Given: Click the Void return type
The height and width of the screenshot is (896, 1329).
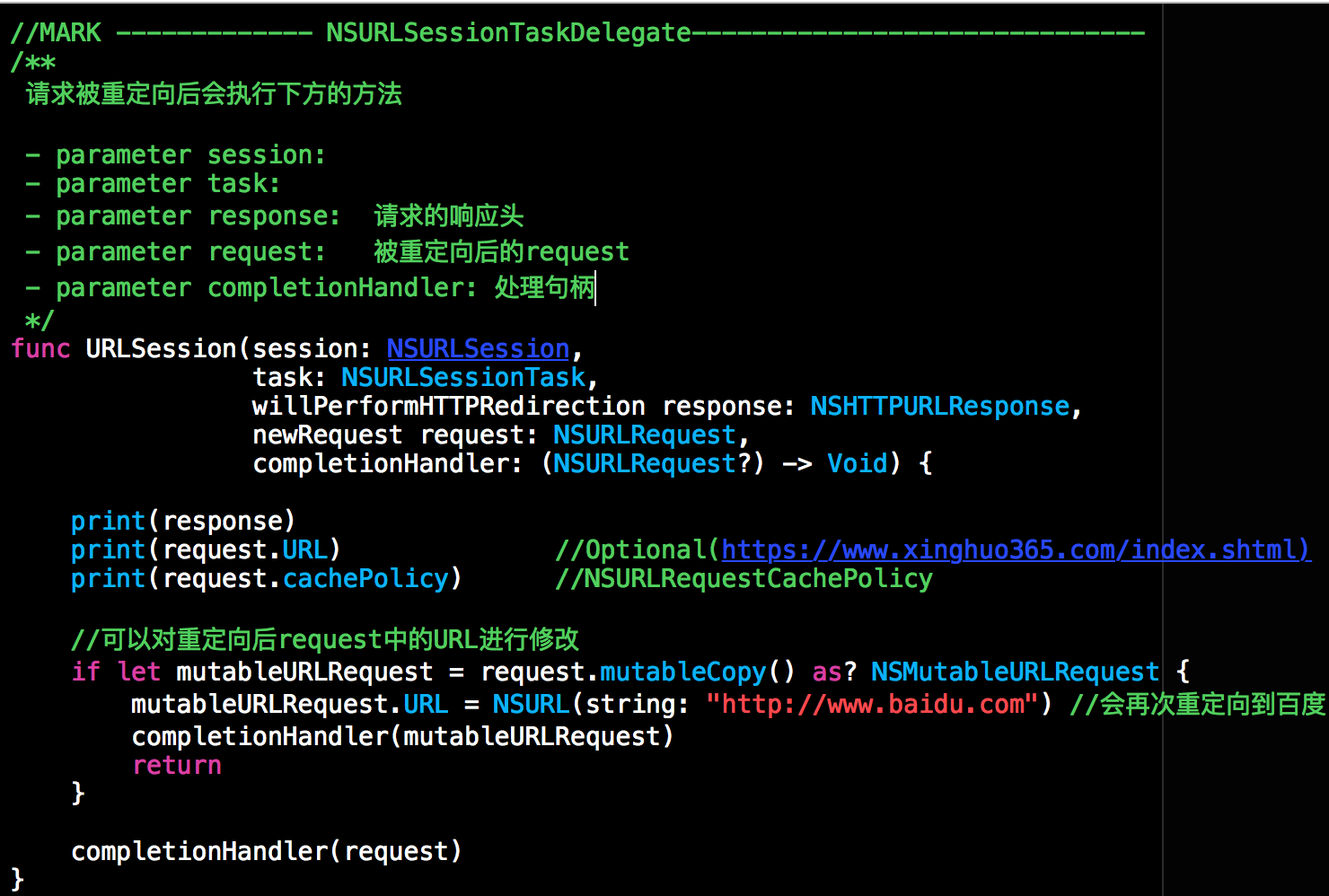Looking at the screenshot, I should pyautogui.click(x=857, y=463).
